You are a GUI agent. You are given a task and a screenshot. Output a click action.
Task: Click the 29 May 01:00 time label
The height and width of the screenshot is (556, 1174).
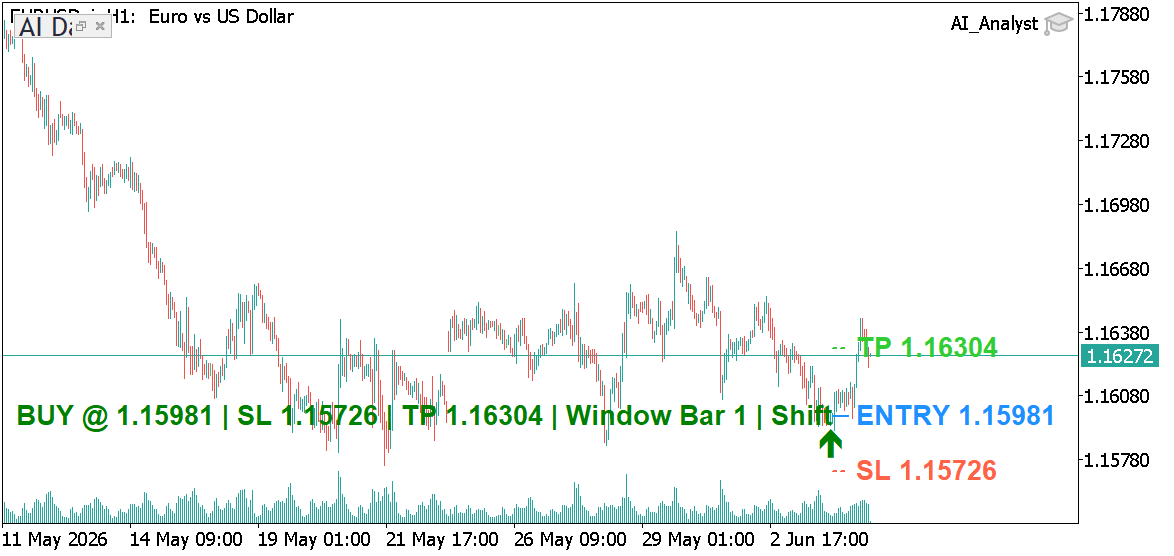(697, 540)
